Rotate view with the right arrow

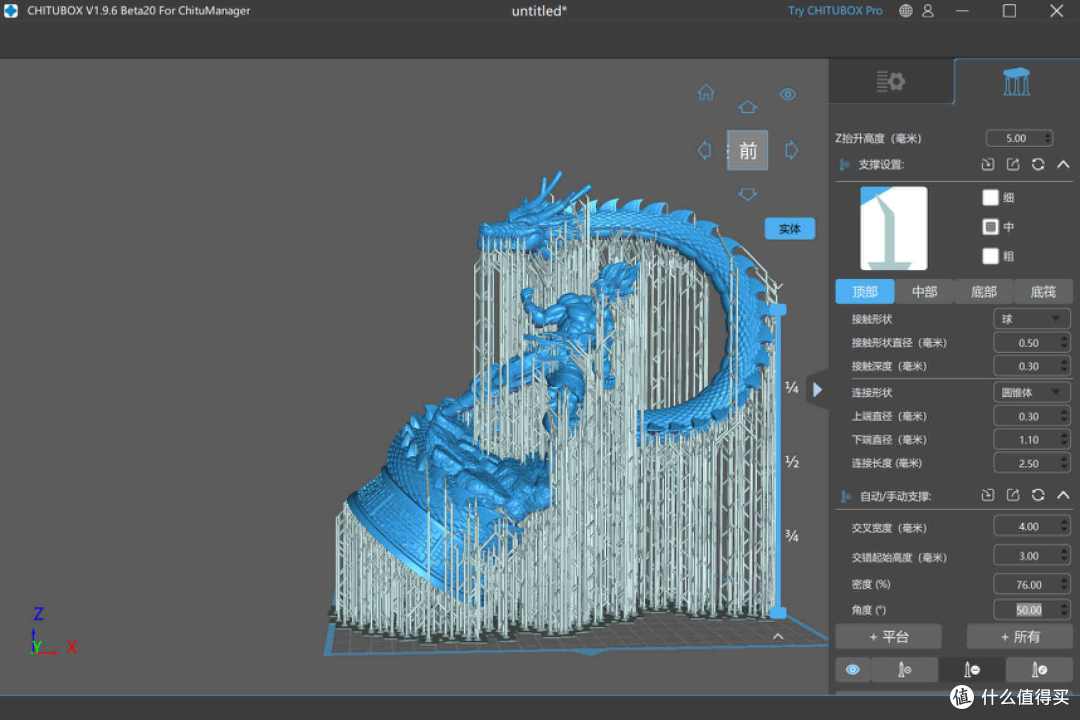791,150
